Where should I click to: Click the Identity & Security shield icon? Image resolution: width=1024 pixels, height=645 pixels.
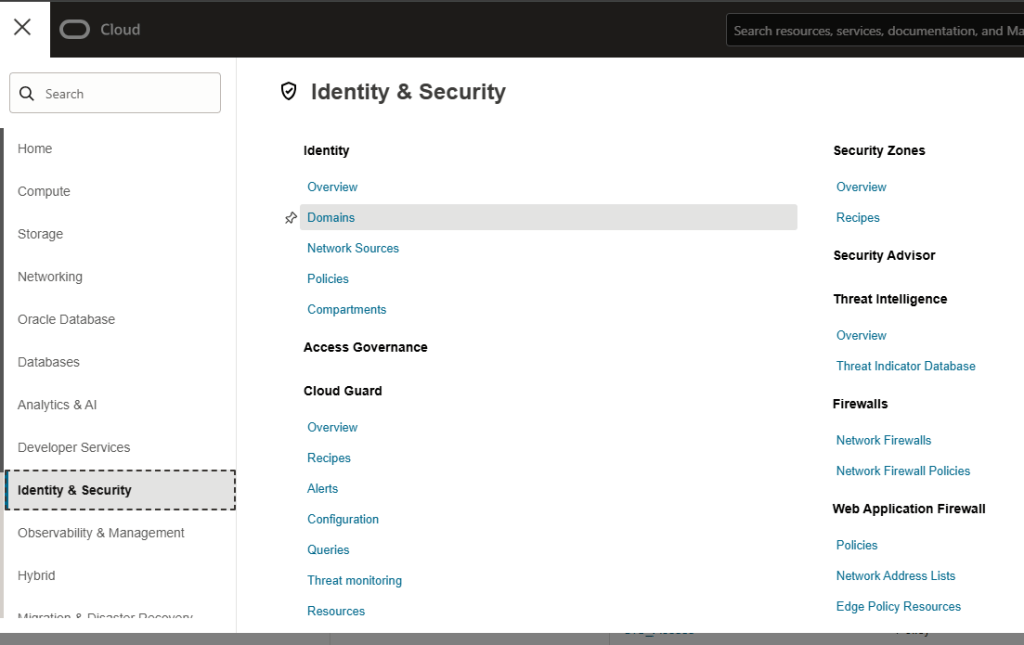[289, 92]
